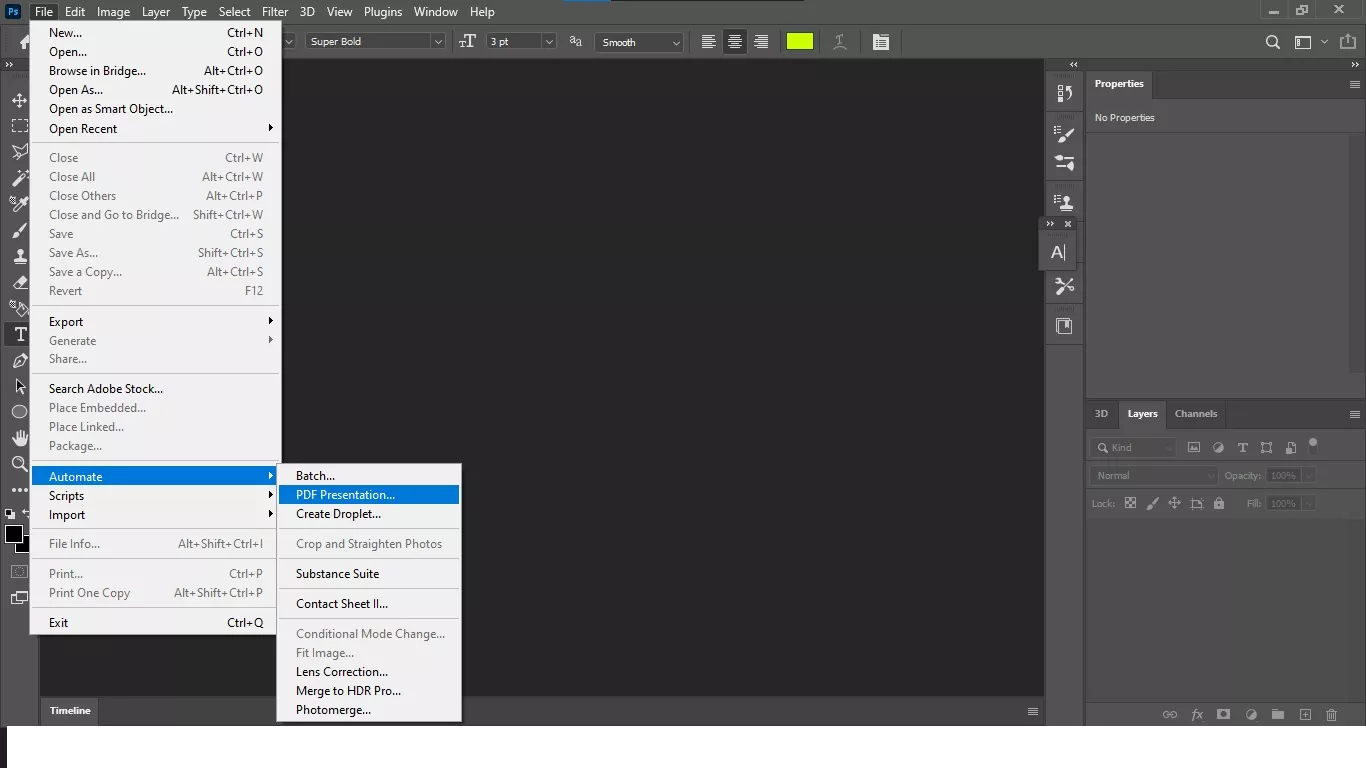The image size is (1366, 768).
Task: Click the Add layer mask icon
Action: click(x=1224, y=715)
